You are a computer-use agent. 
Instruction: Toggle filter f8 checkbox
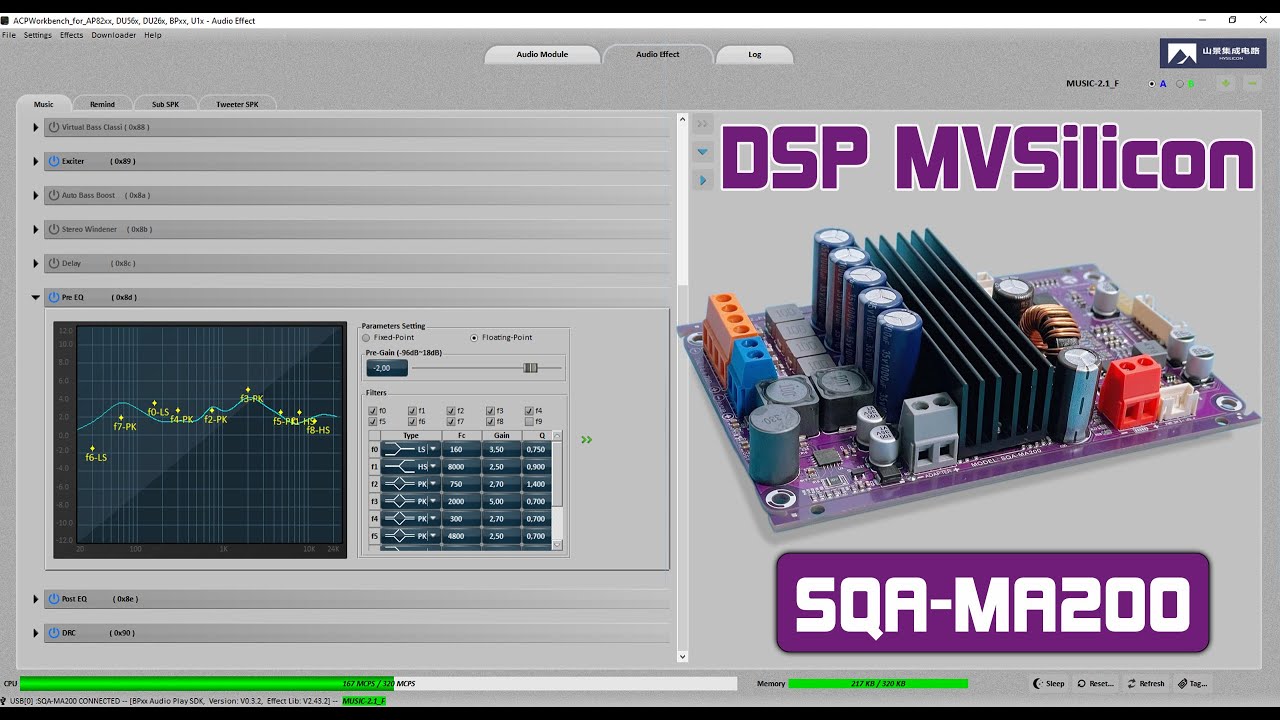(x=490, y=422)
